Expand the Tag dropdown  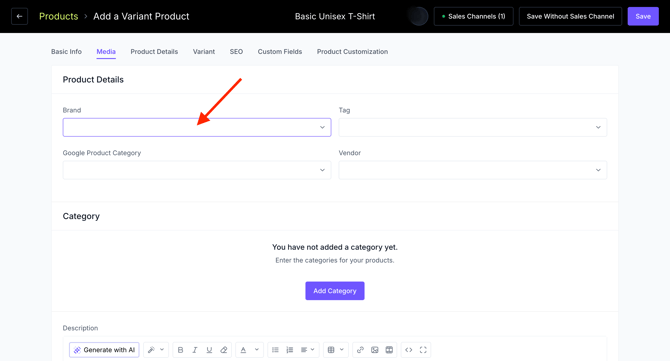pos(473,127)
